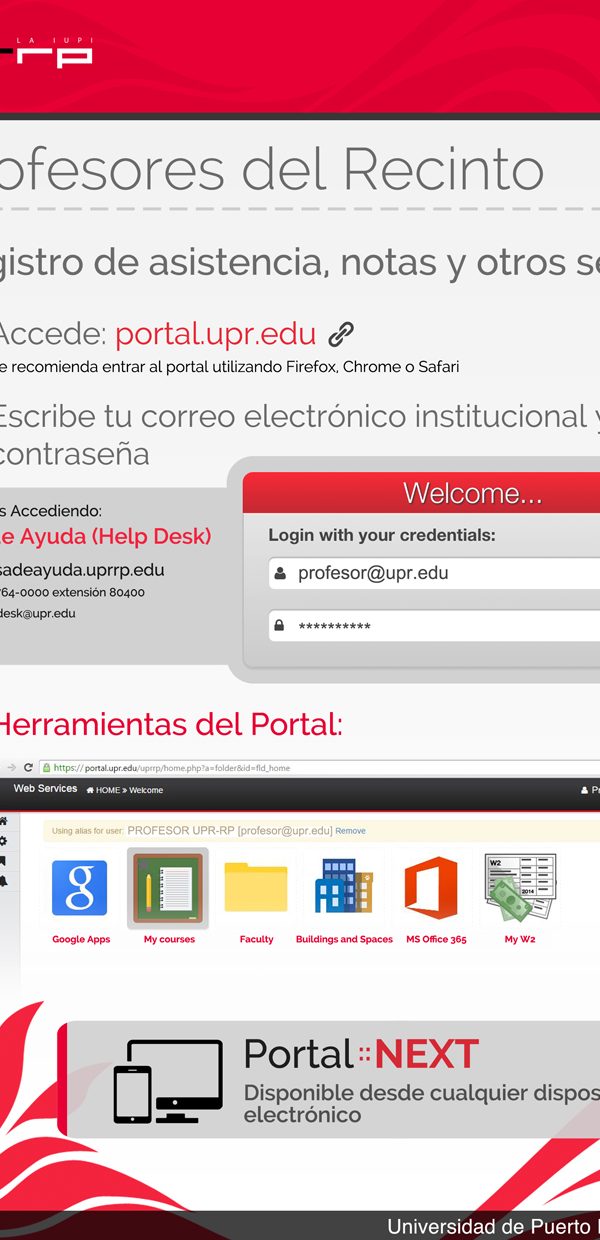Click the Welcome breadcrumb item
This screenshot has height=1240, width=600.
(146, 790)
